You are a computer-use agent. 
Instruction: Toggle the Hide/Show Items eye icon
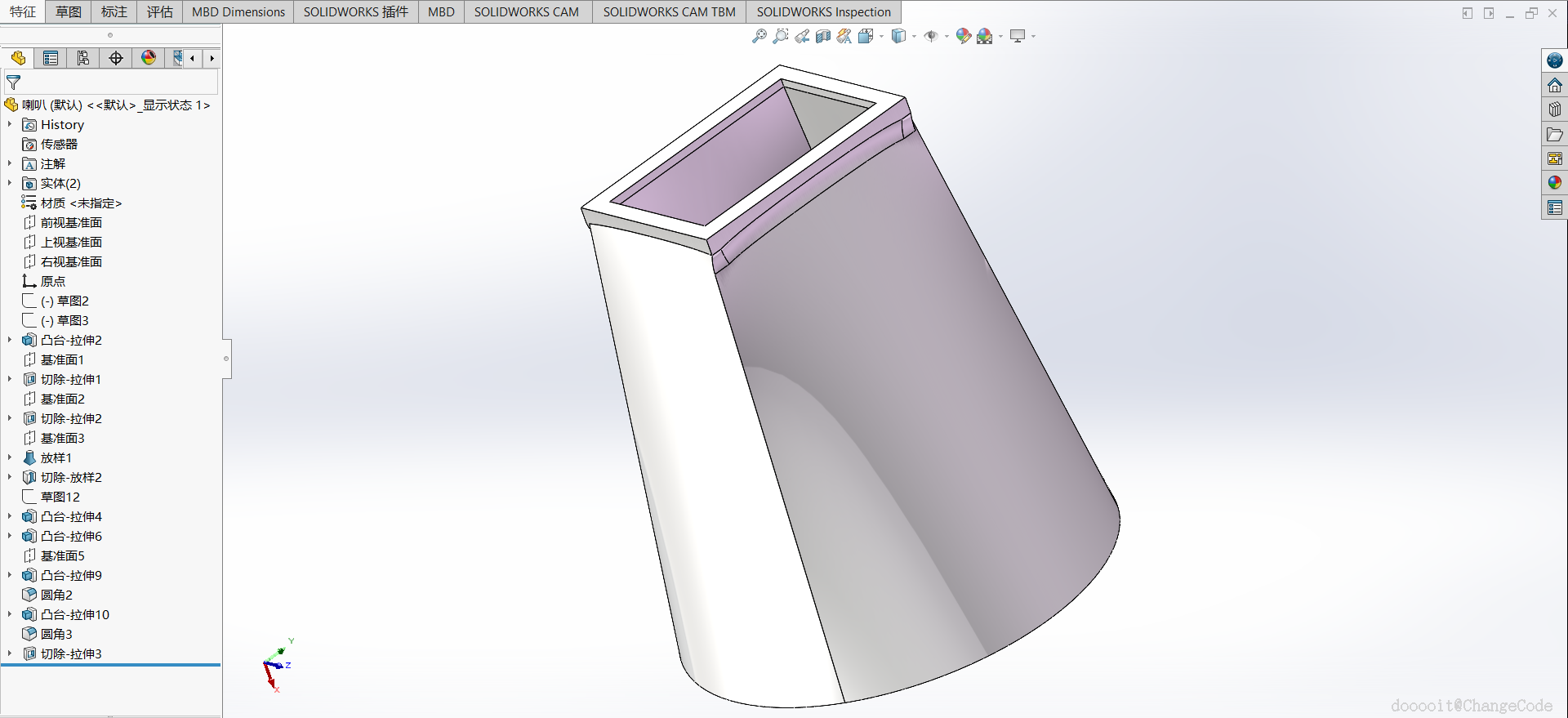[930, 36]
